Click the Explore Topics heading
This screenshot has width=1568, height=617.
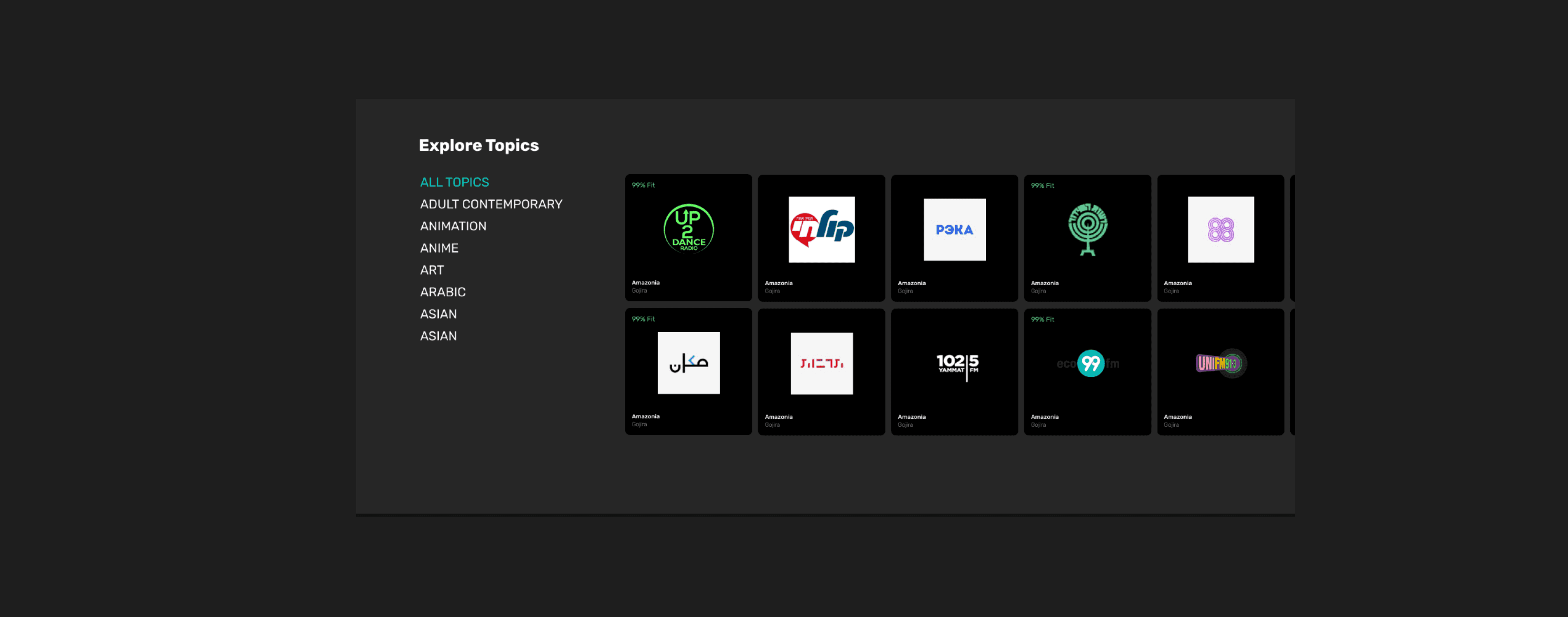(x=478, y=145)
